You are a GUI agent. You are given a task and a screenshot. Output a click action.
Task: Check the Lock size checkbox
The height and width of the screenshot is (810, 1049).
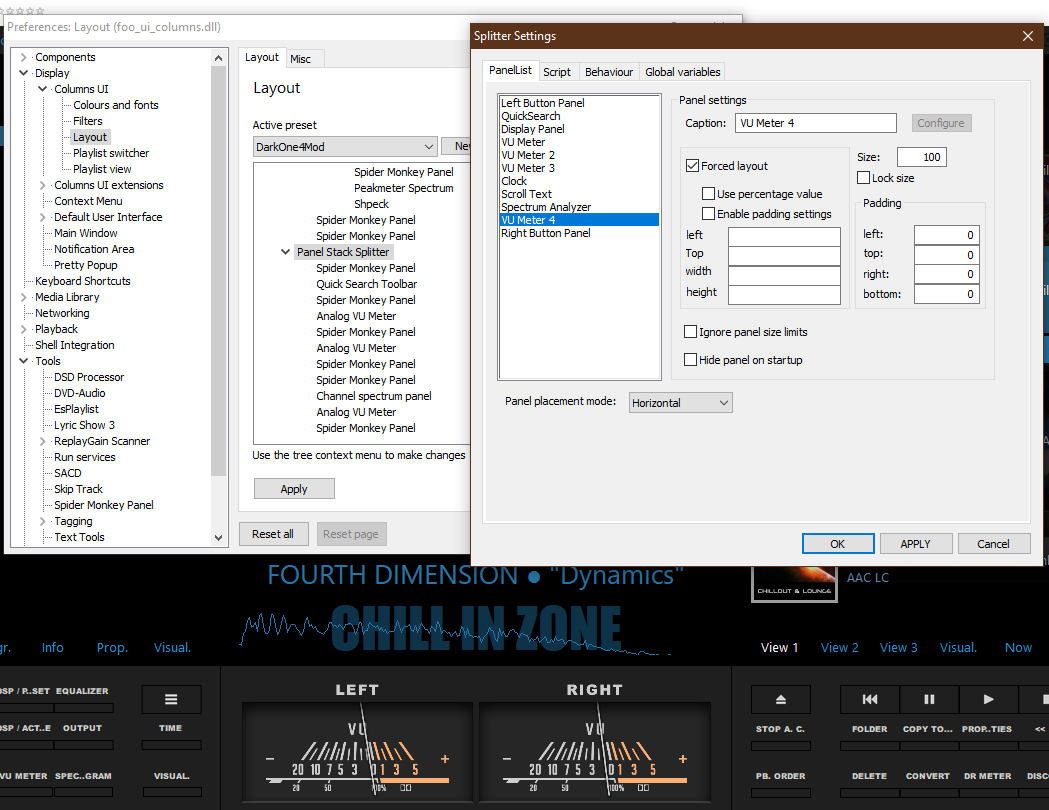tap(864, 178)
